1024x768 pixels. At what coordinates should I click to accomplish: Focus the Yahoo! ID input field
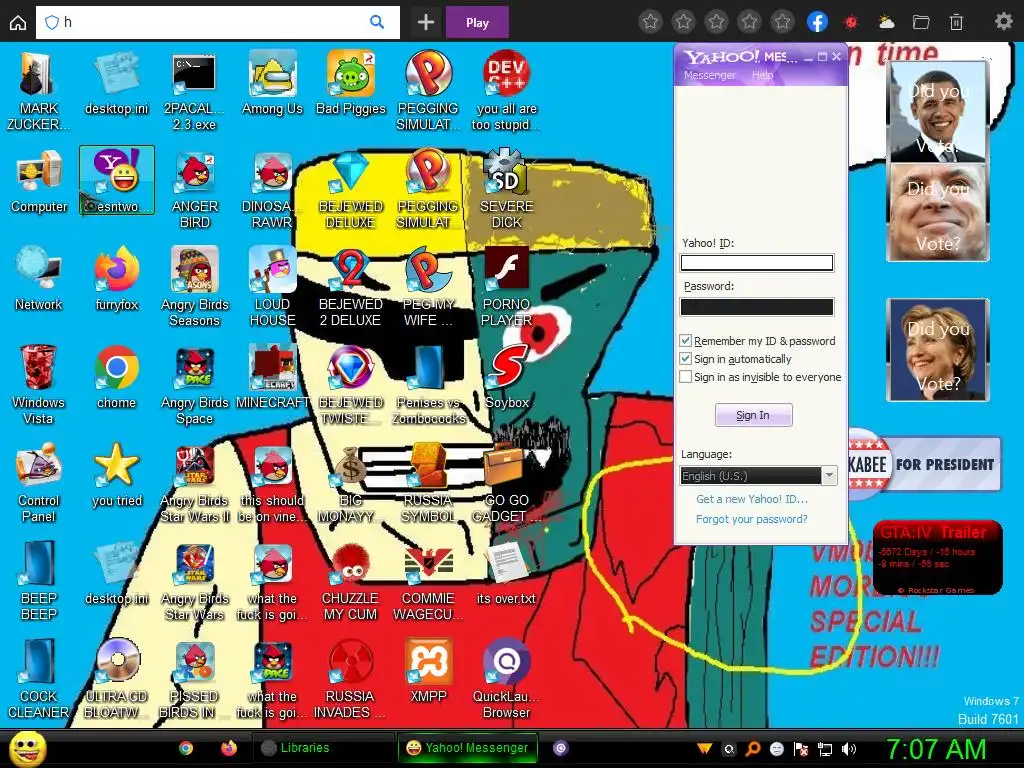tap(757, 263)
